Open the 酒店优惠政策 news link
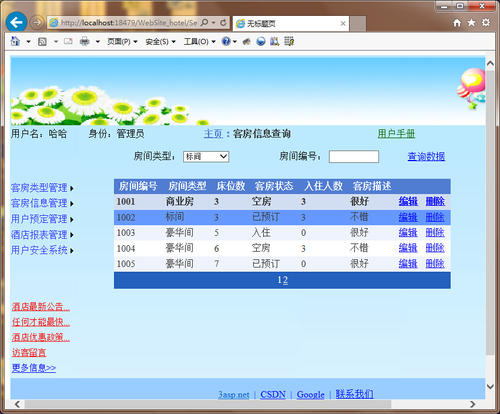The image size is (500, 414). click(x=41, y=337)
